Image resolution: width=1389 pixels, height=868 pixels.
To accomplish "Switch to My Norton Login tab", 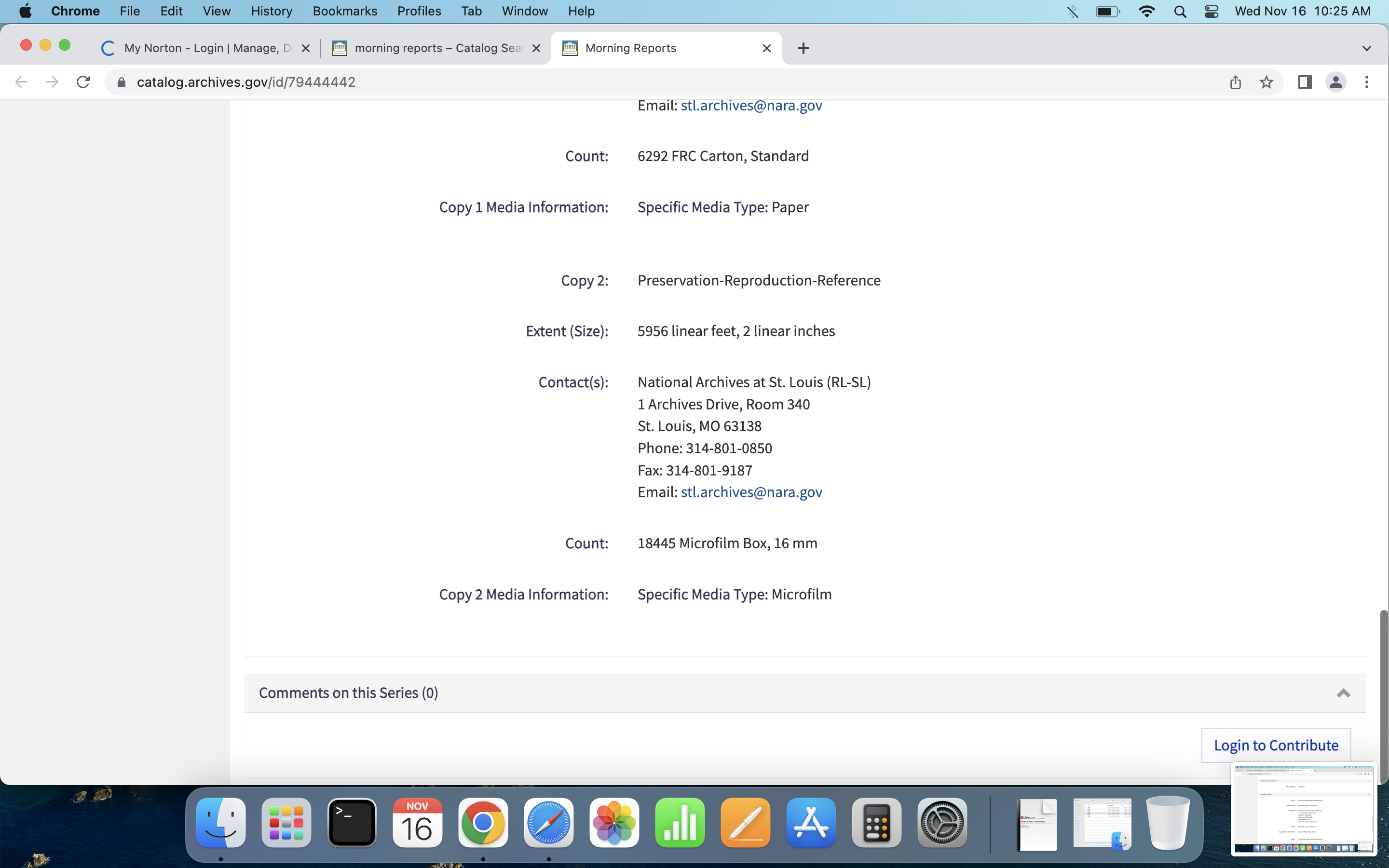I will pos(206,48).
